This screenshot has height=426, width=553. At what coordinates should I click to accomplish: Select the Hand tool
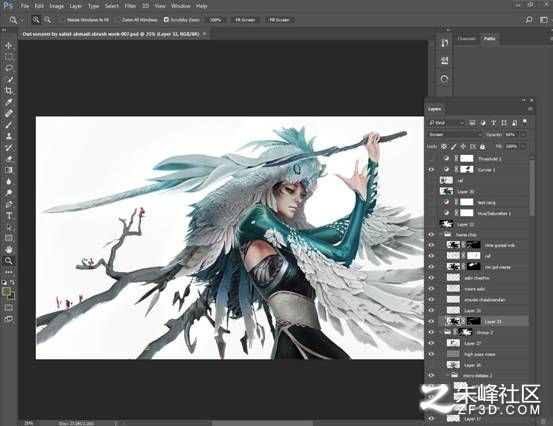pyautogui.click(x=9, y=249)
